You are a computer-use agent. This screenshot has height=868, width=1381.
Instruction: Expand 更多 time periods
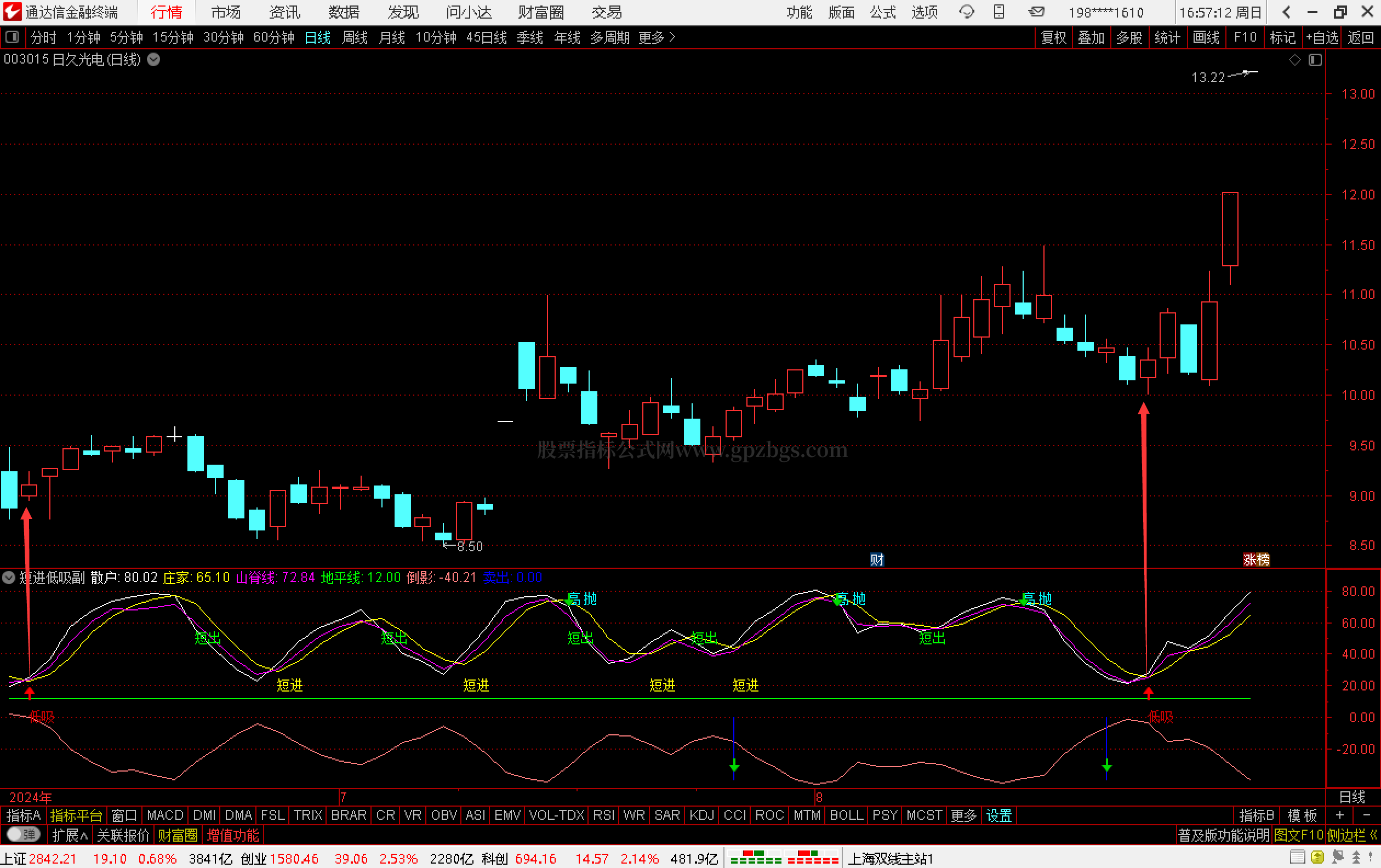[x=657, y=37]
